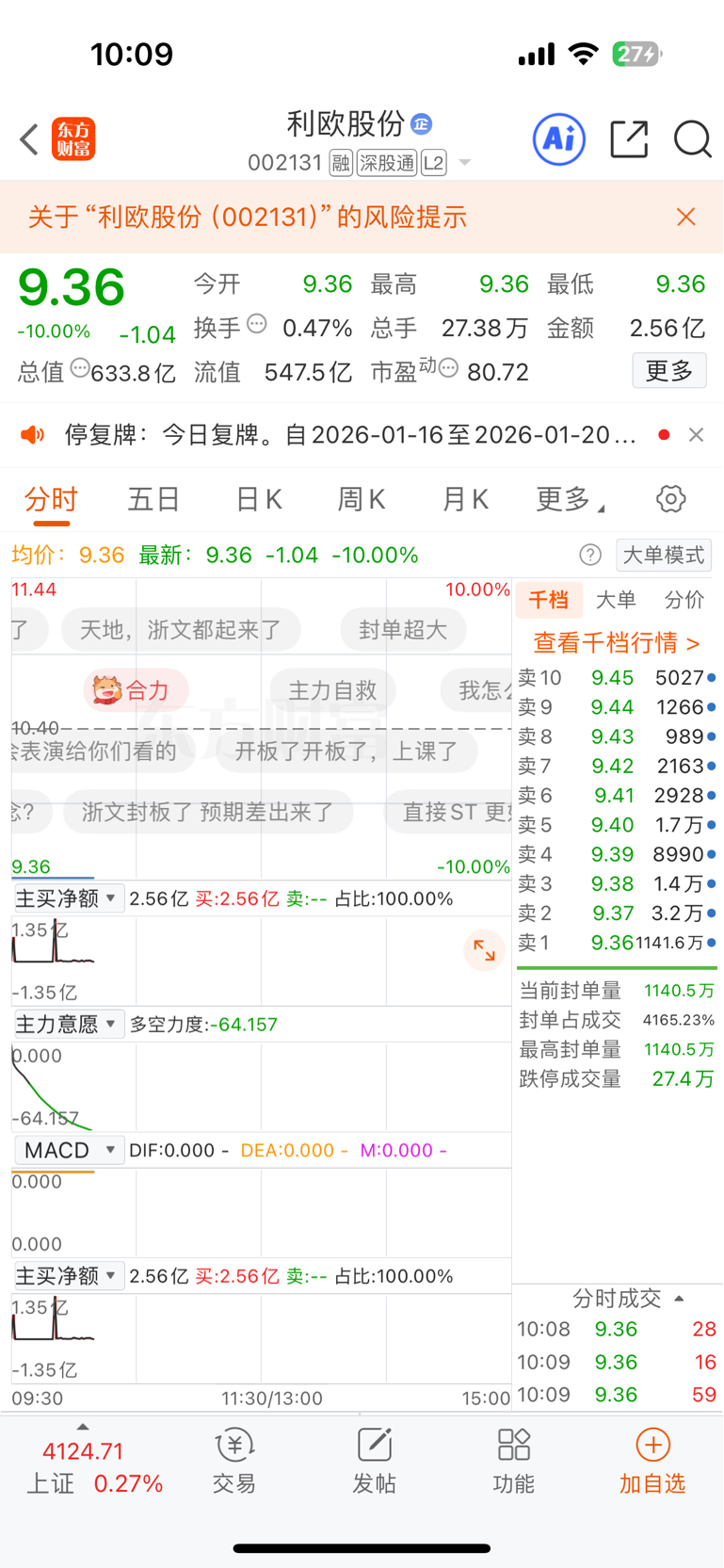Image resolution: width=724 pixels, height=1568 pixels.
Task: Tap the blue dot beside 卖3
Action: 711,883
